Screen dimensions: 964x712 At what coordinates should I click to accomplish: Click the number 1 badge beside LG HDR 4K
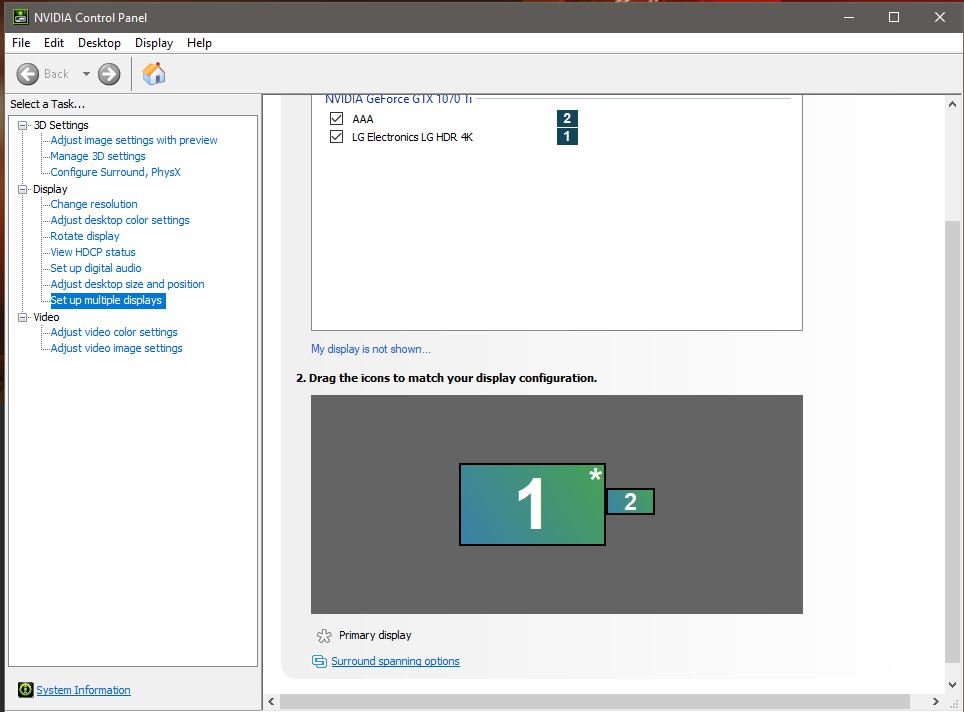coord(567,136)
